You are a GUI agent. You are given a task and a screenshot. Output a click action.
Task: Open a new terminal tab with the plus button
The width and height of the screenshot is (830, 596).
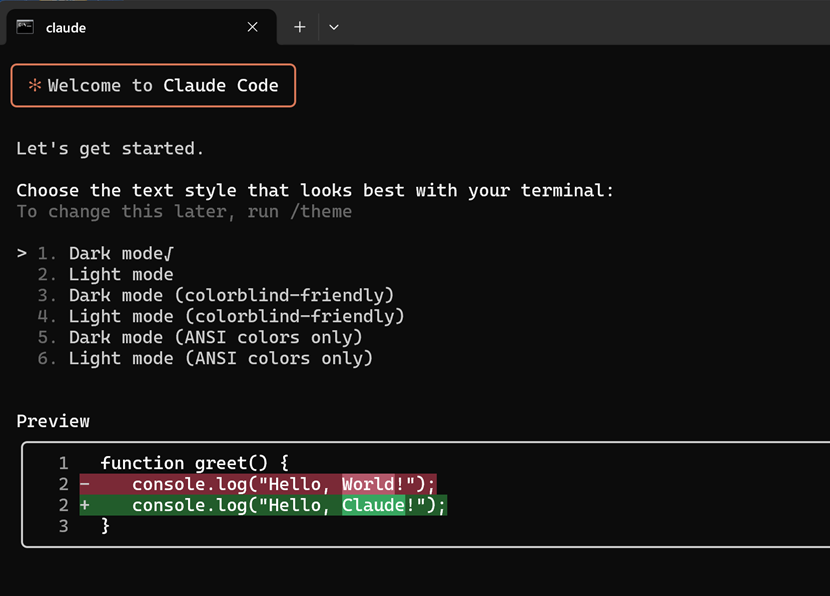(x=298, y=27)
